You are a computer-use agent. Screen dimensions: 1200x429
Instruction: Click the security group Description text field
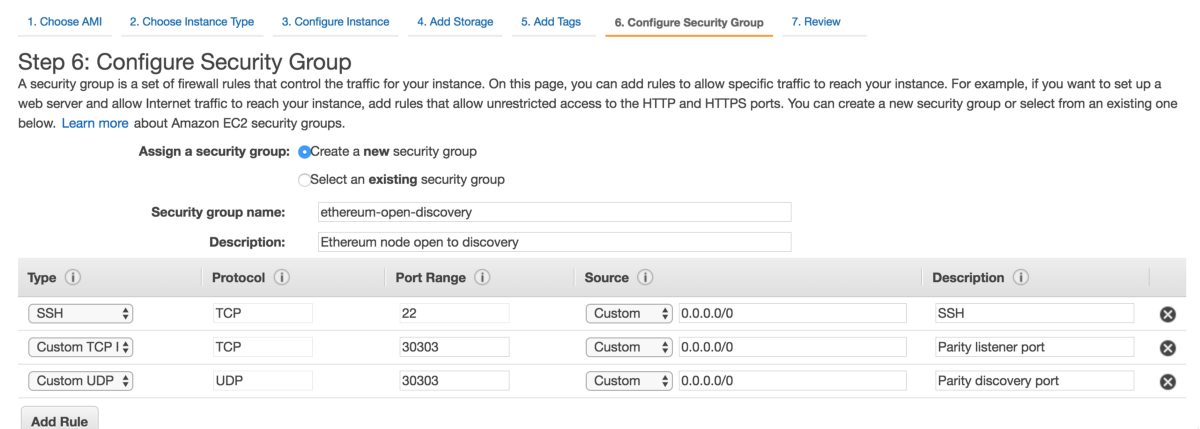click(554, 242)
